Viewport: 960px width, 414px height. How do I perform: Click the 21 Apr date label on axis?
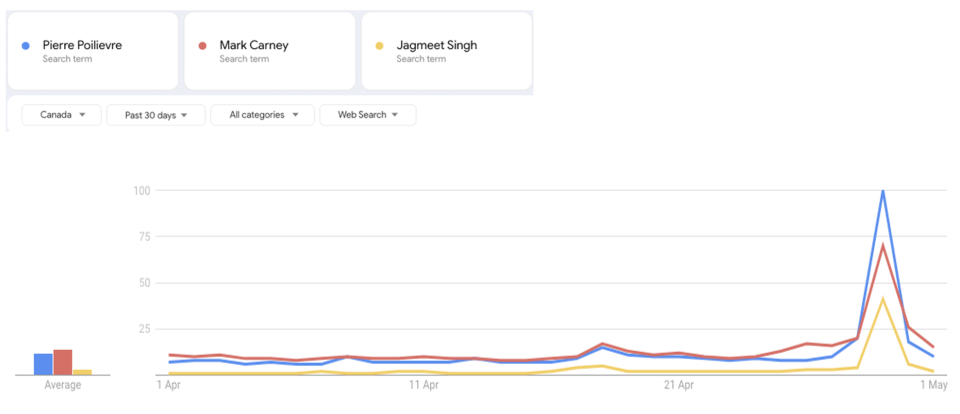679,385
